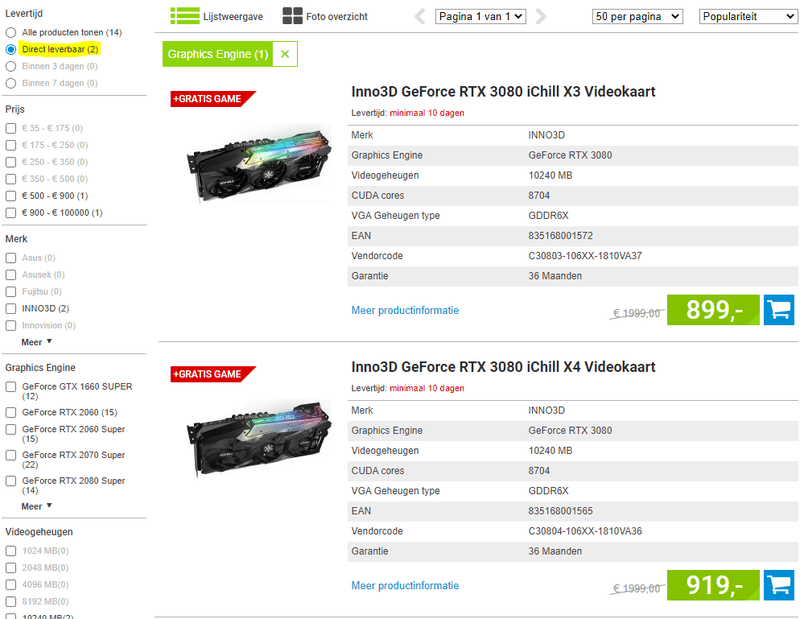
Task: Open 'Meer productinformatie' for iChill X3
Action: [405, 310]
